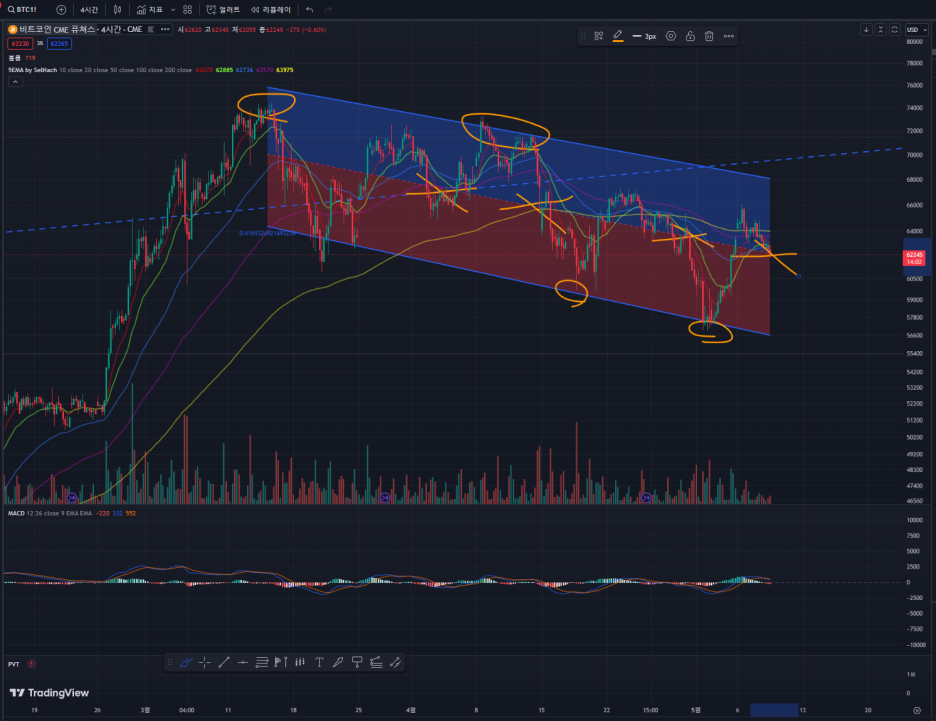
Task: Open time zone settings icon at bottom right
Action: click(x=917, y=710)
